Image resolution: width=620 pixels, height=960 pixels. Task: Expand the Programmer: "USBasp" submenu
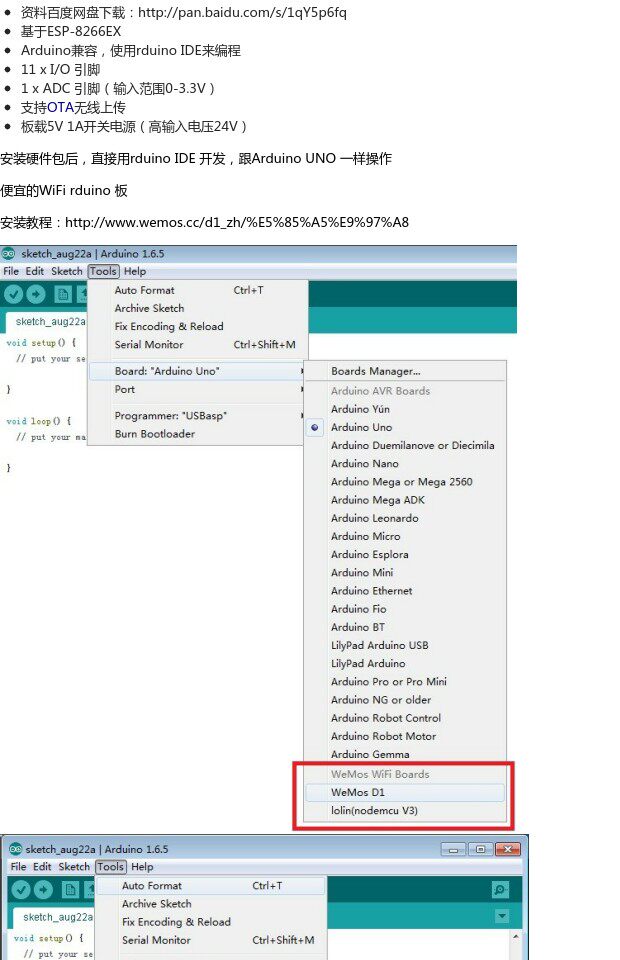pyautogui.click(x=197, y=416)
